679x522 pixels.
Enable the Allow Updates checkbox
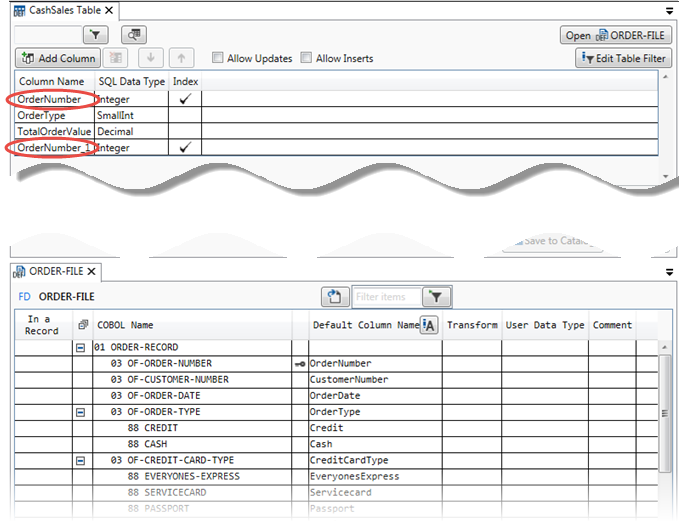pos(218,59)
